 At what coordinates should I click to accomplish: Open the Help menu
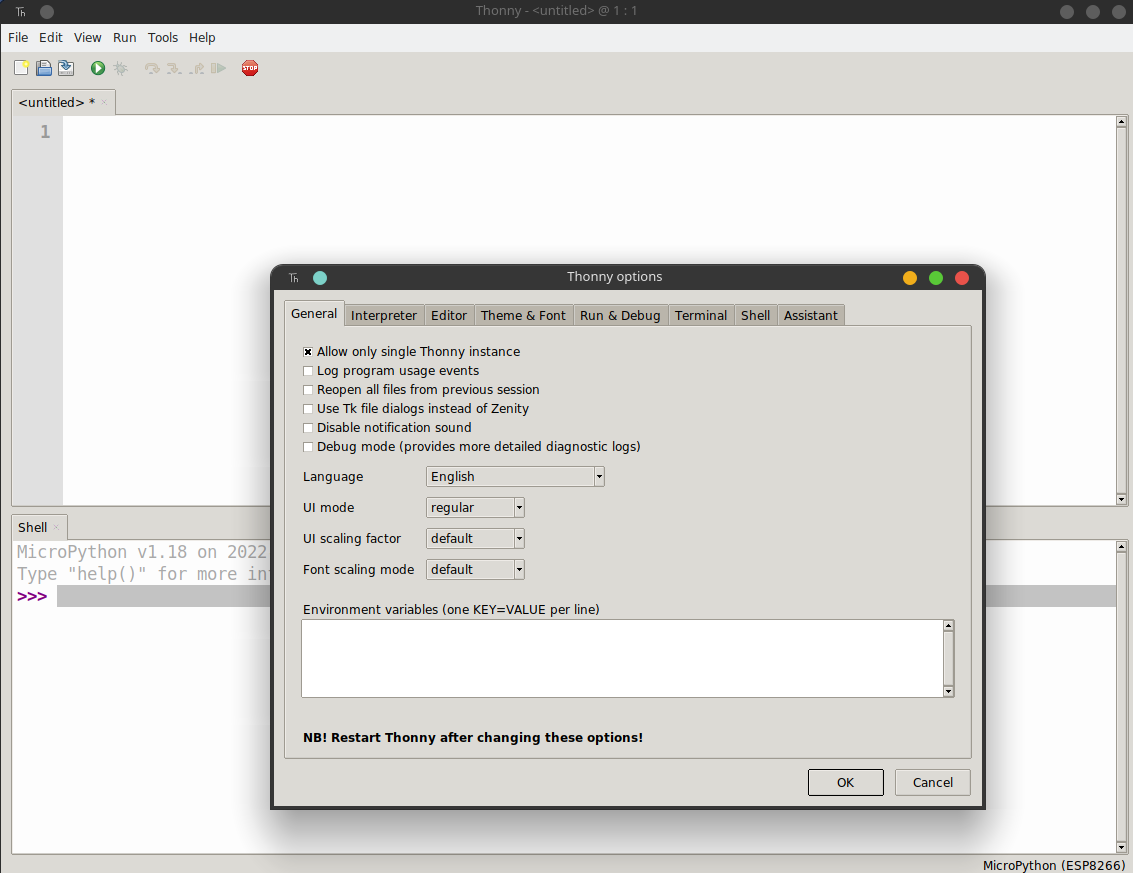(x=202, y=38)
